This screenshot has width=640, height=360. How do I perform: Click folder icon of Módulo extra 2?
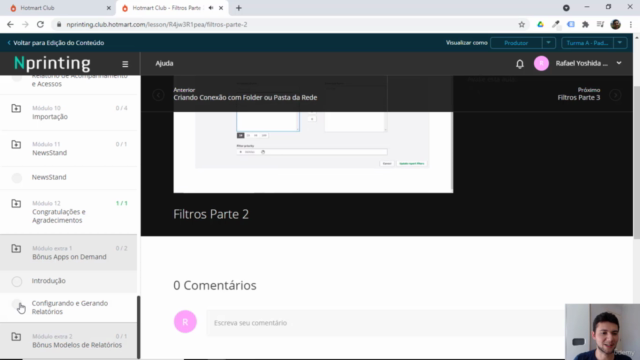[x=16, y=337]
